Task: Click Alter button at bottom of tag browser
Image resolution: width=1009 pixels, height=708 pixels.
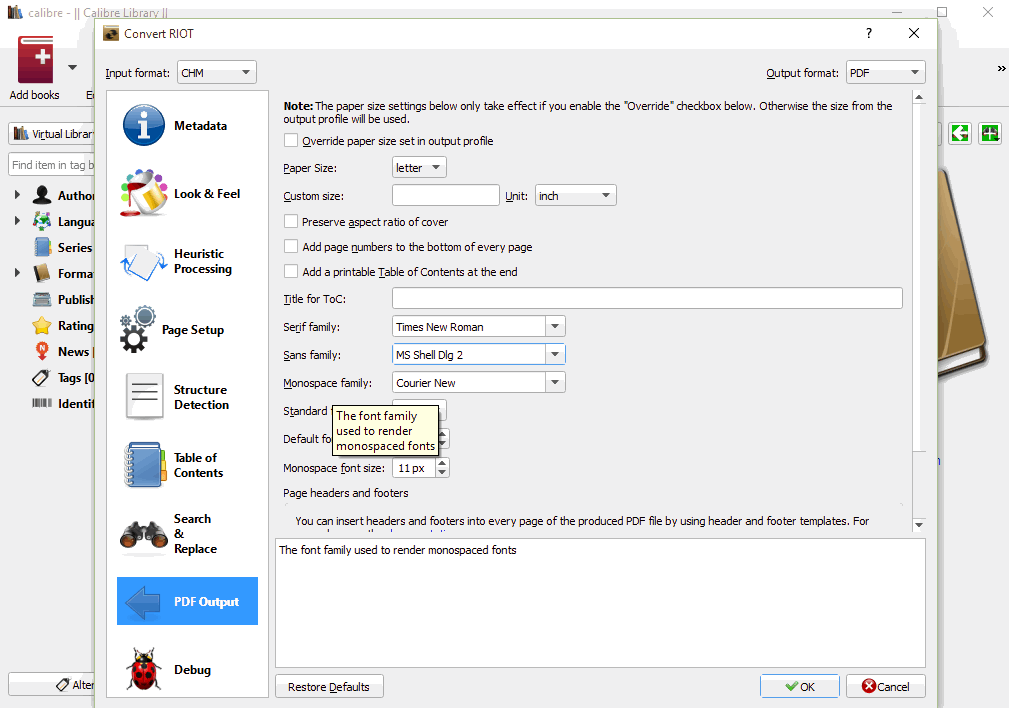Action: [x=53, y=684]
